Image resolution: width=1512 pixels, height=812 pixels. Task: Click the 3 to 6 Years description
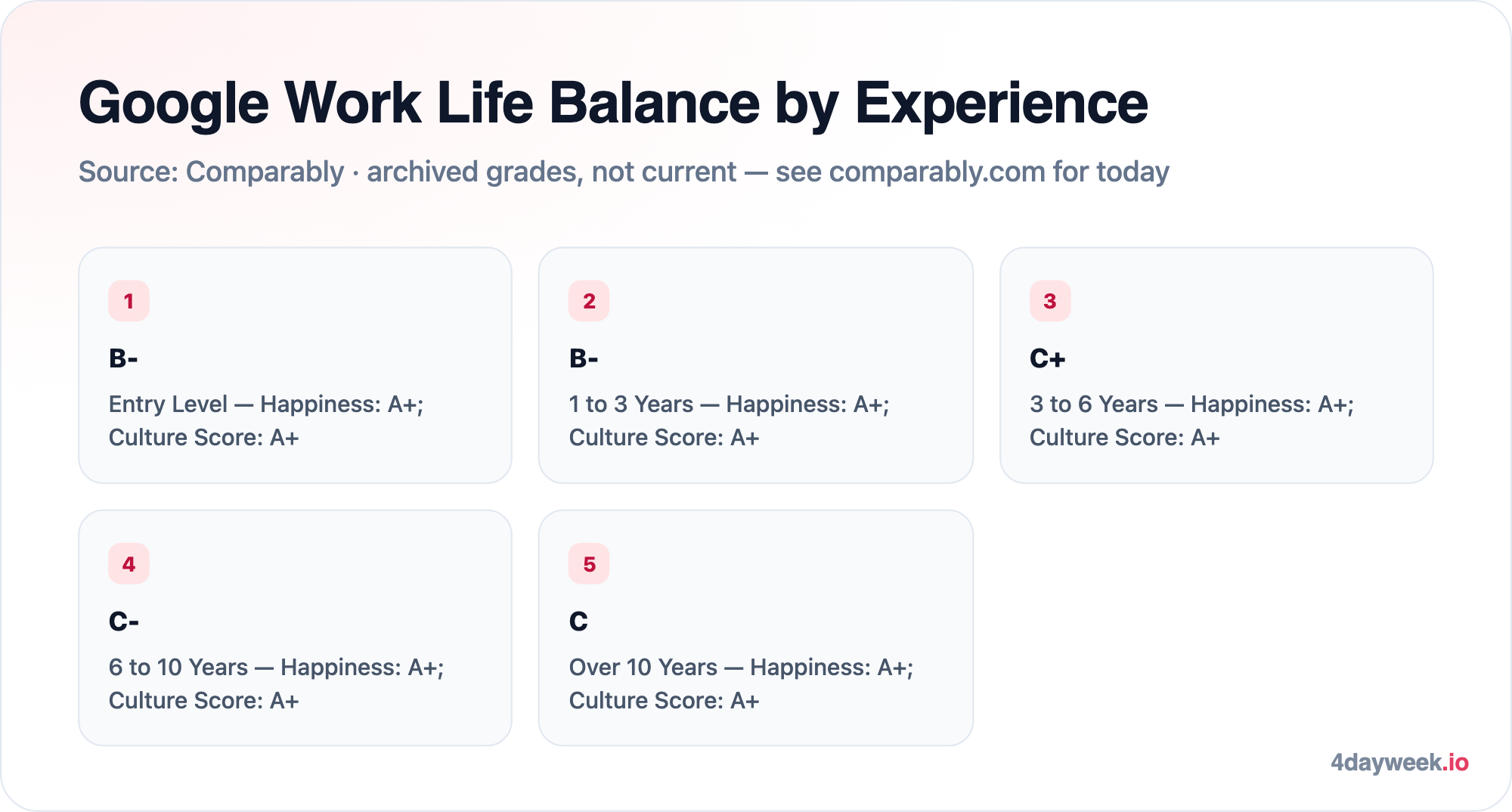tap(1191, 420)
